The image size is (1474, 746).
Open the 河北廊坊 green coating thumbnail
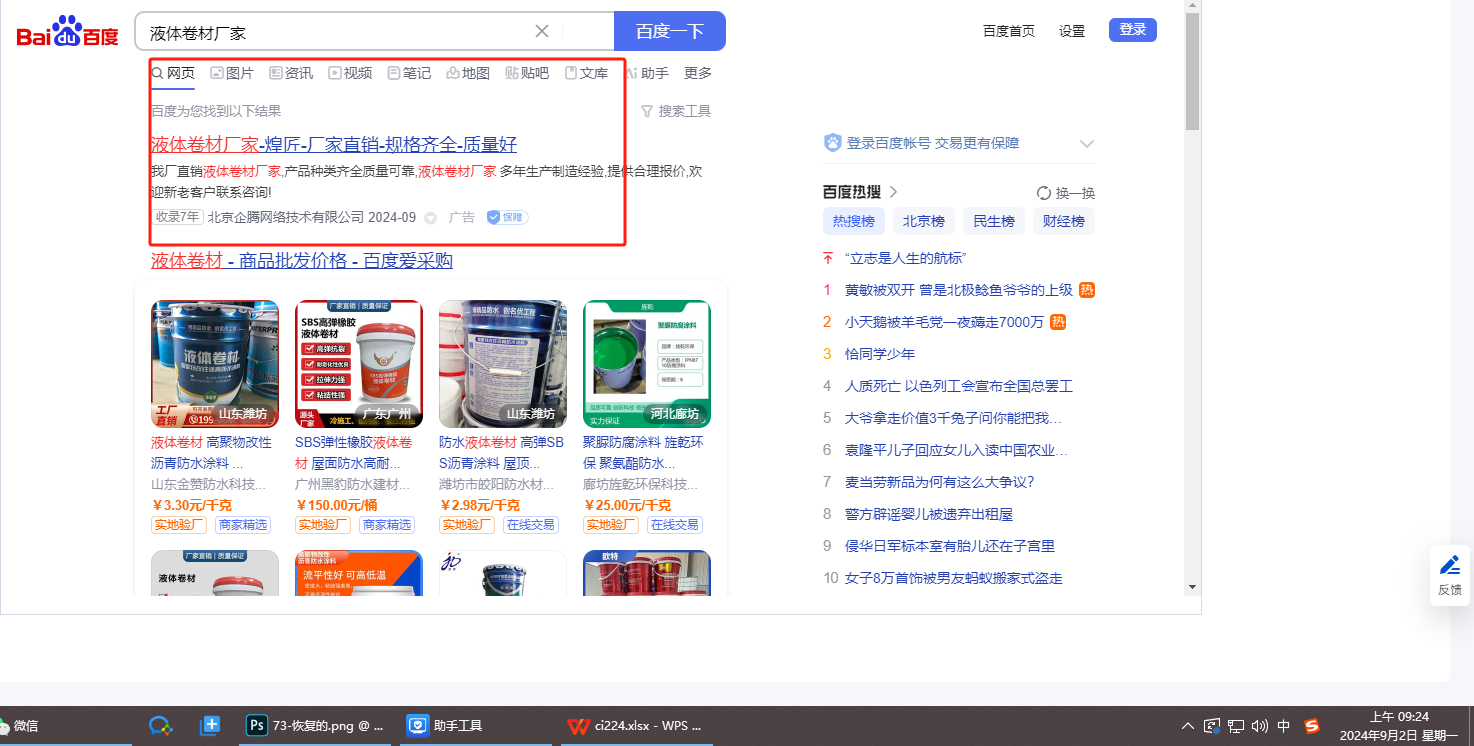tap(647, 364)
